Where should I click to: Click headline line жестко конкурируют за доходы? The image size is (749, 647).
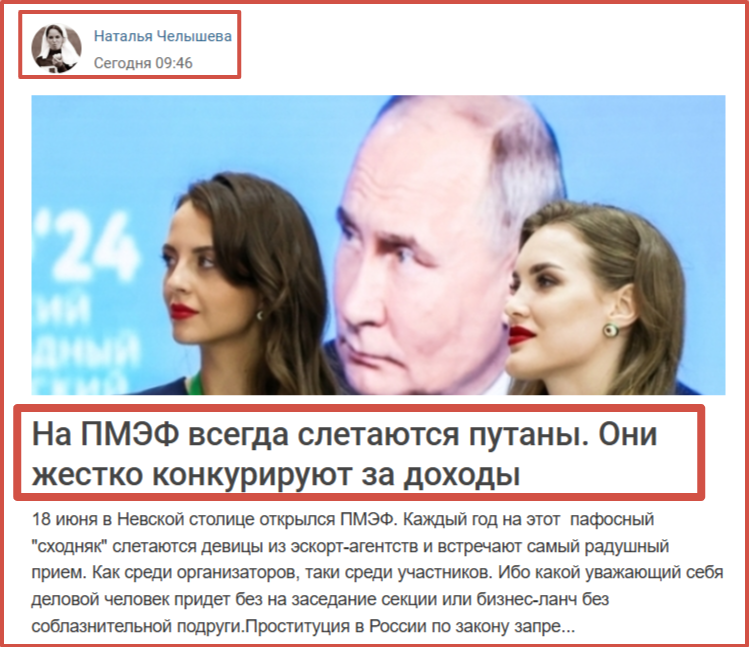(x=276, y=474)
